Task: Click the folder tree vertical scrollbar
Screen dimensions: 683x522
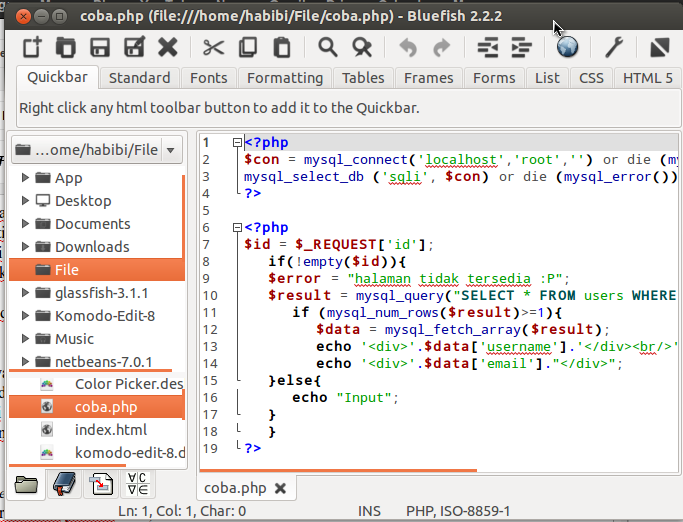Action: click(x=184, y=217)
